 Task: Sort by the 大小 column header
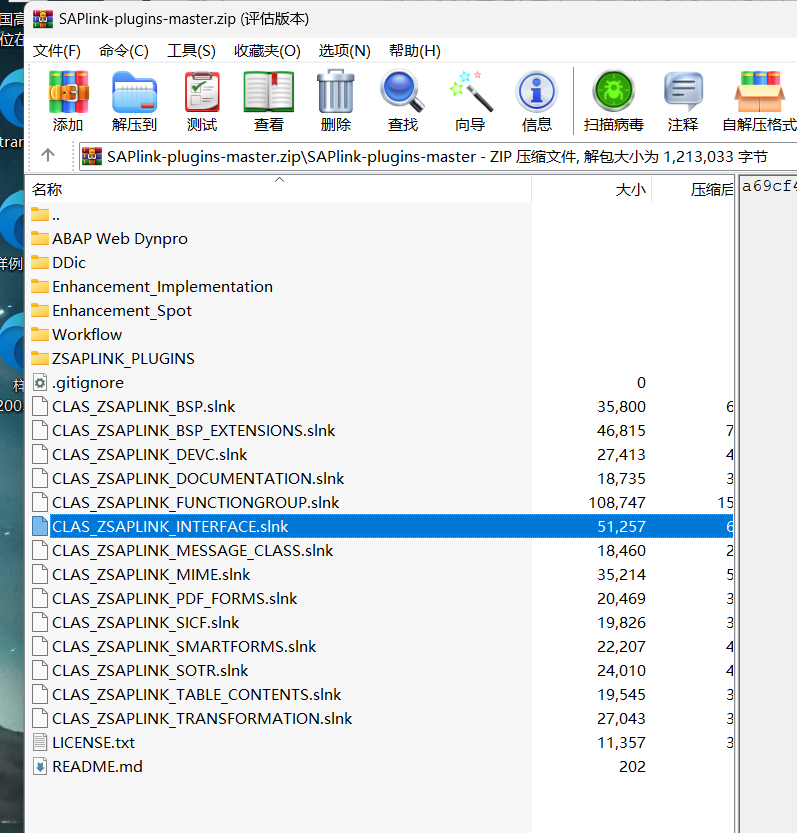click(x=591, y=189)
